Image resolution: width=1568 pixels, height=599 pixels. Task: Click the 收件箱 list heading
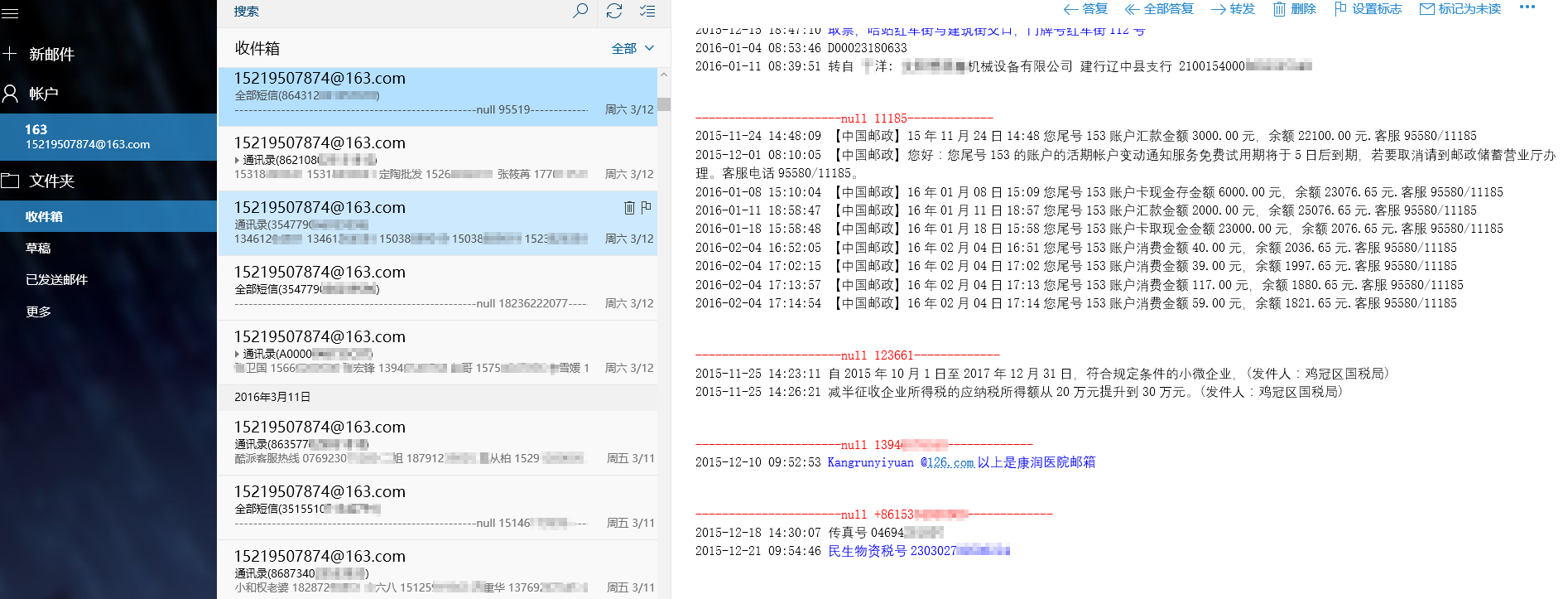click(257, 48)
